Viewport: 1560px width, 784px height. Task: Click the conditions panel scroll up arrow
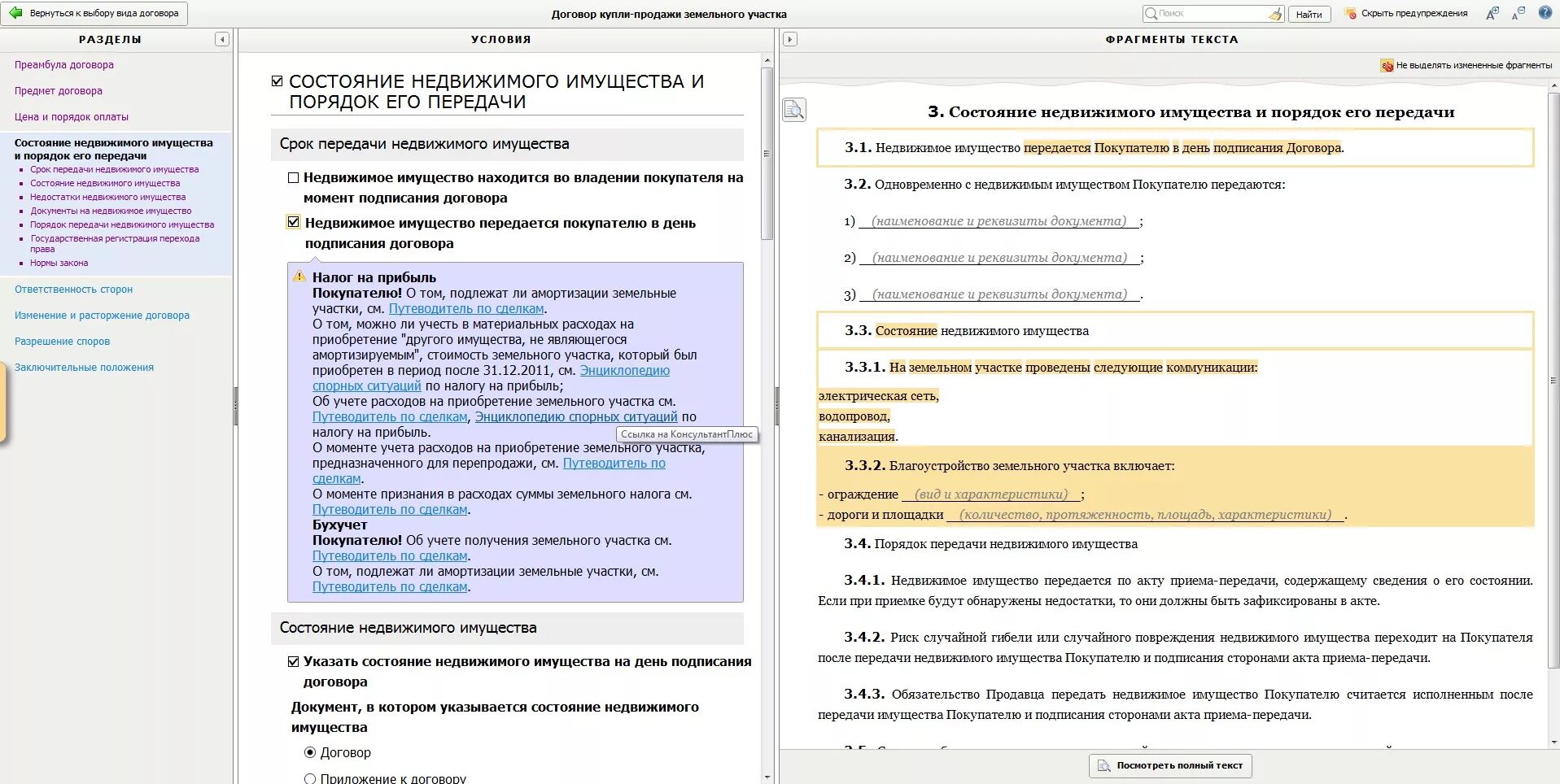coord(767,60)
